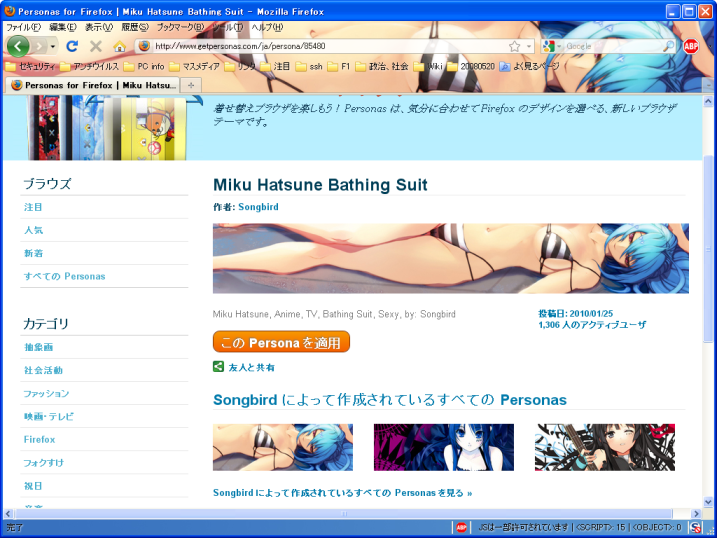The height and width of the screenshot is (538, 717).
Task: Click the Forward navigation arrow
Action: pyautogui.click(x=40, y=46)
